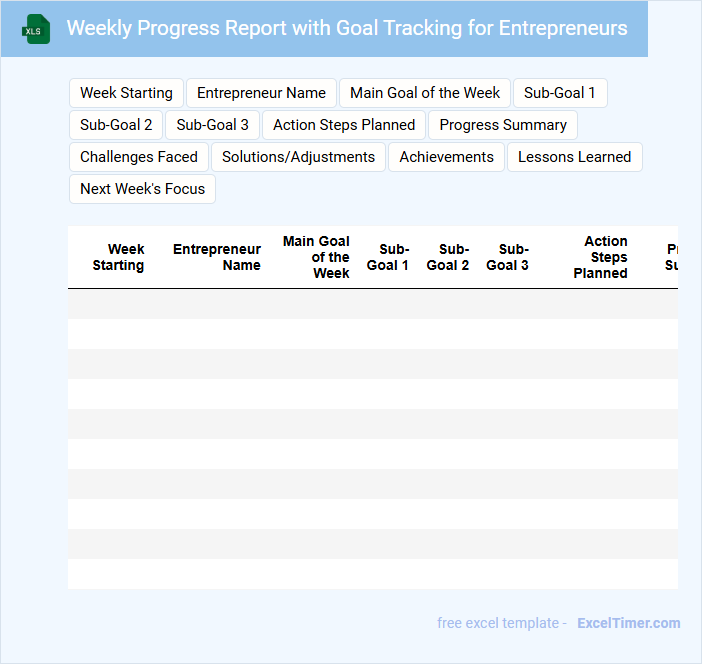Select the Action Steps Planned column header
Viewport: 702px width, 664px height.
pyautogui.click(x=601, y=257)
